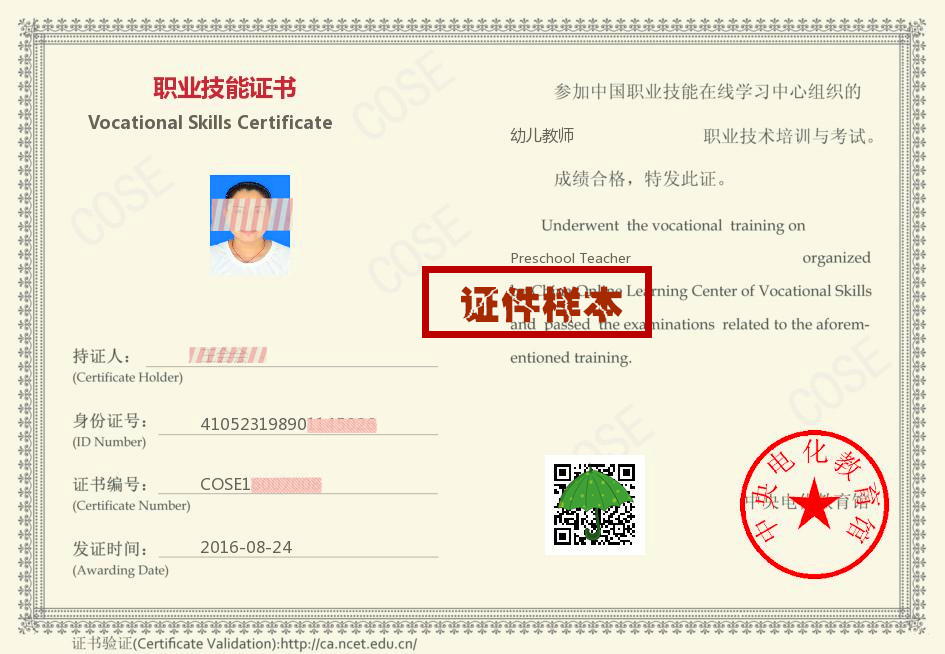
Task: Click the Preschool Teacher text
Action: pos(570,258)
